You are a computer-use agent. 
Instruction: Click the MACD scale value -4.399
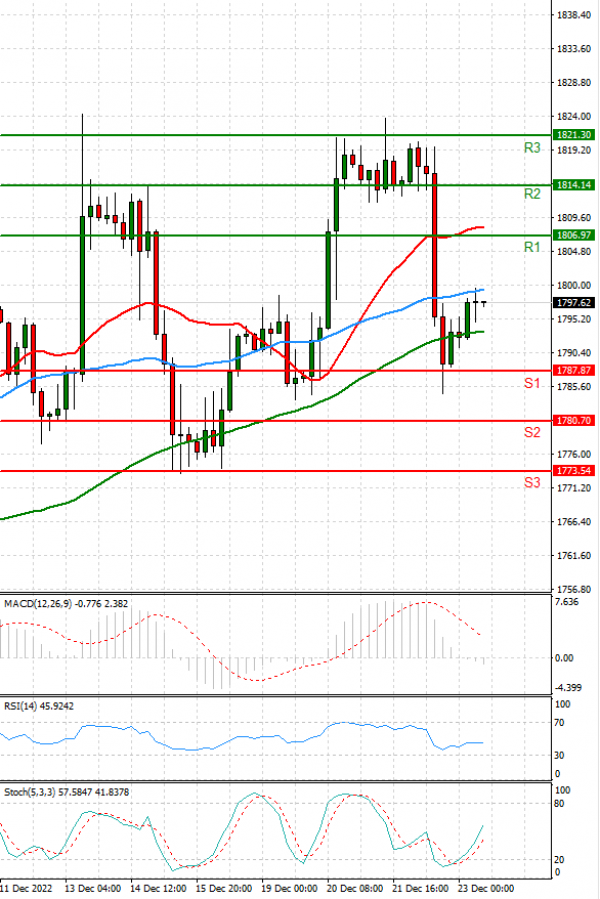pos(569,687)
